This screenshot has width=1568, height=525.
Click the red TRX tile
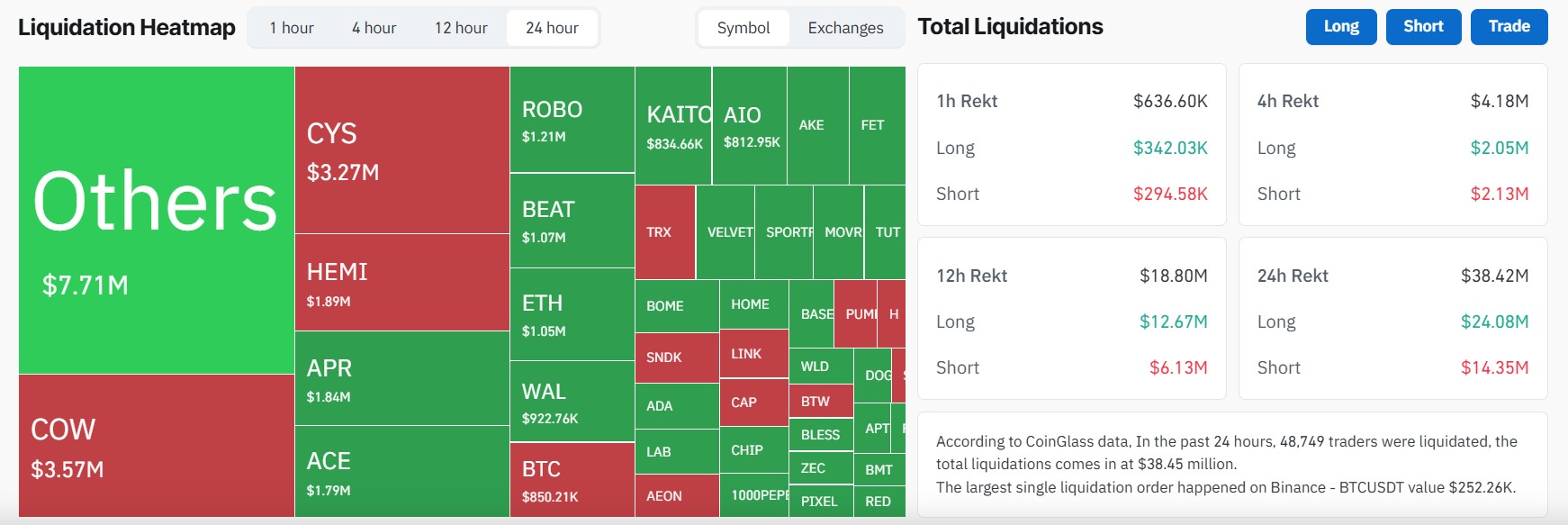665,232
